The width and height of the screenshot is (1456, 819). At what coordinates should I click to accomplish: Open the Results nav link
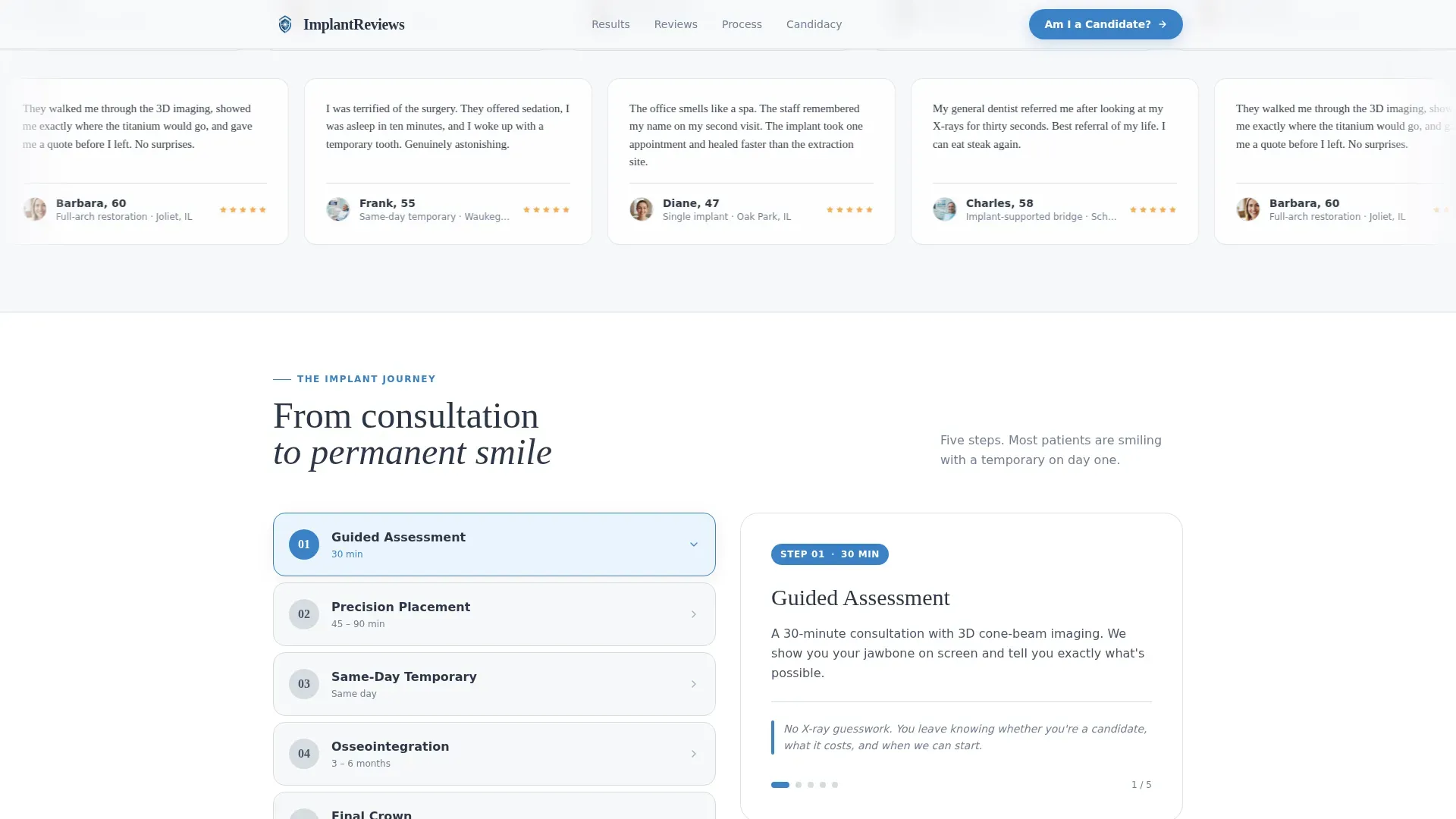tap(610, 24)
